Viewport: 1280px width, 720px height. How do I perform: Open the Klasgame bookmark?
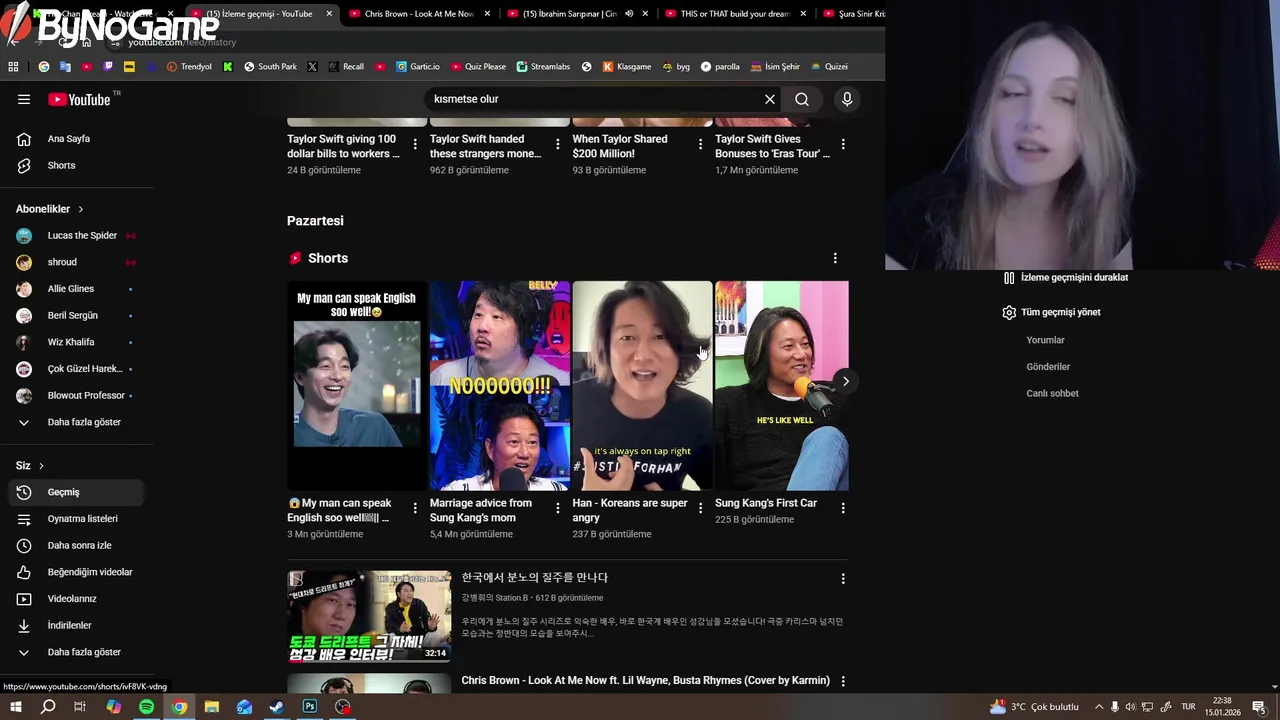point(627,67)
